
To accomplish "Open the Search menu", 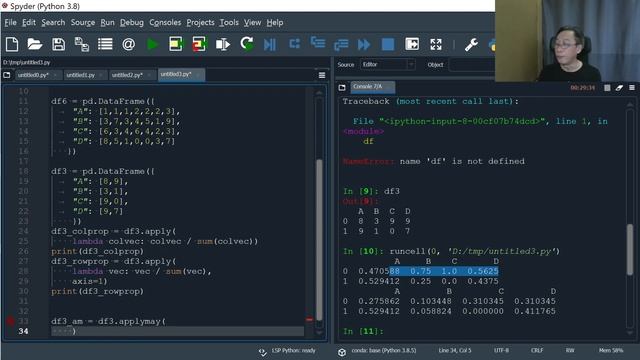I will (53, 22).
